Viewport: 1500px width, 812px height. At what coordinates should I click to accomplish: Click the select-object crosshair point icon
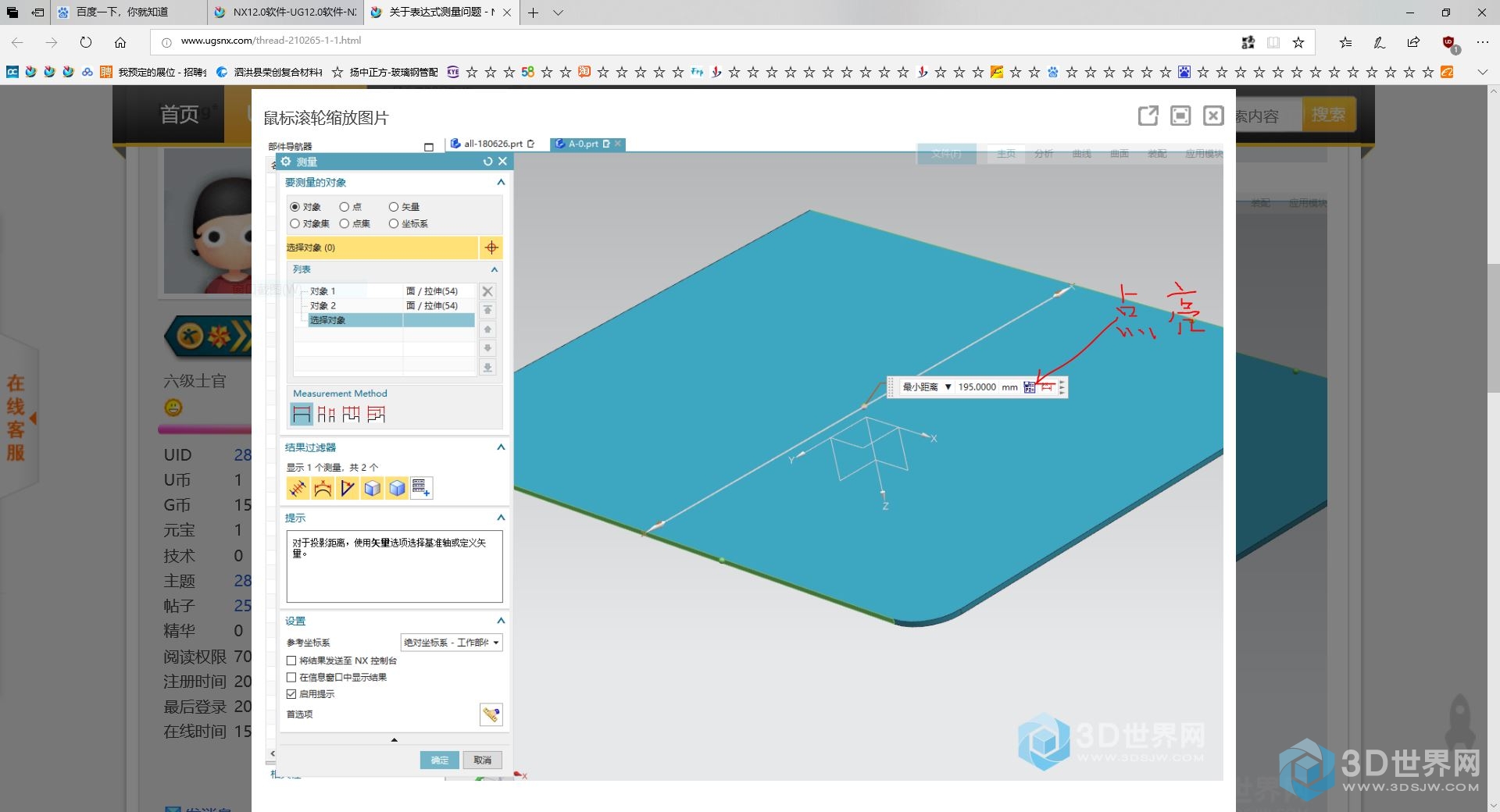[491, 248]
